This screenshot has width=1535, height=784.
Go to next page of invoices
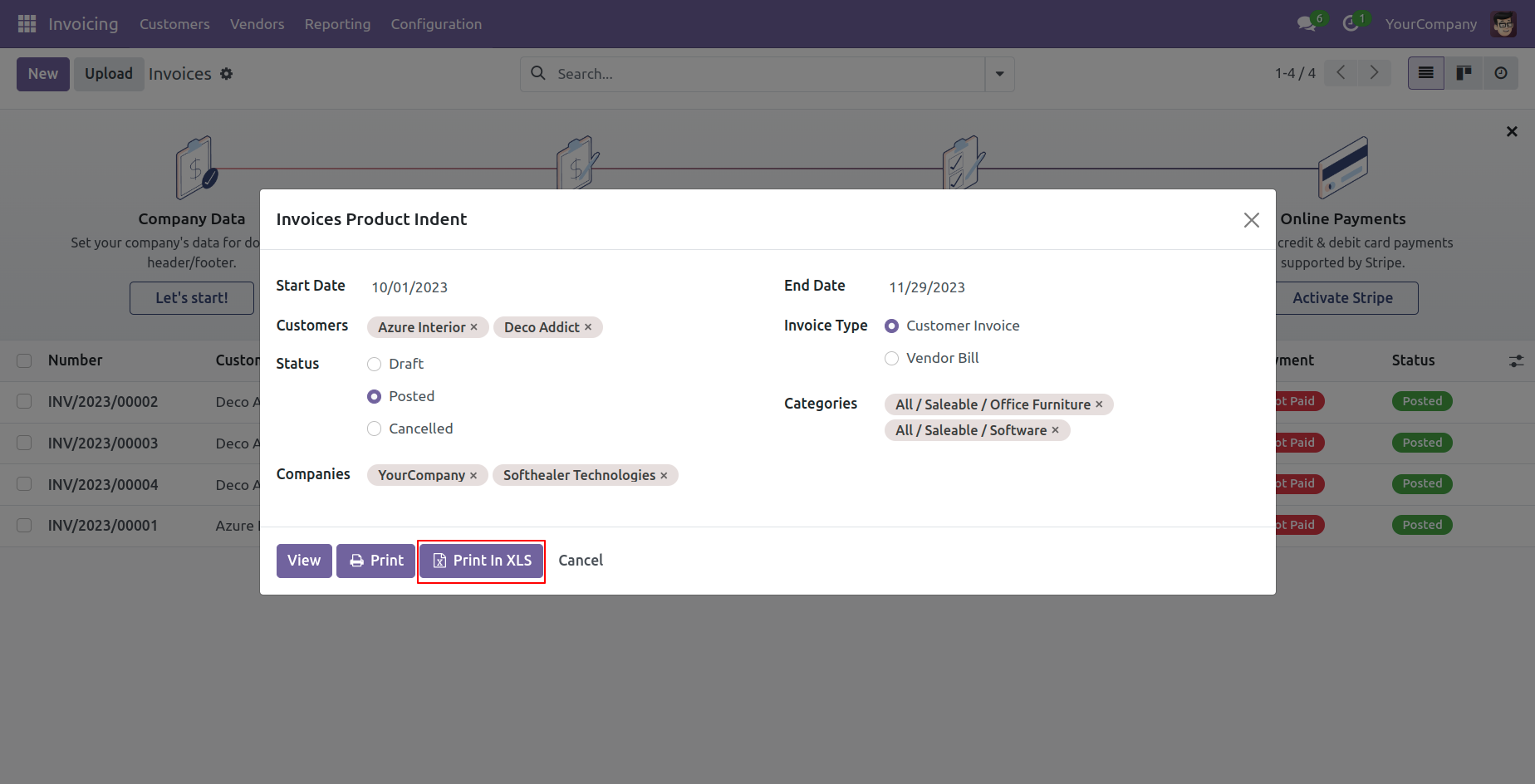(1374, 73)
